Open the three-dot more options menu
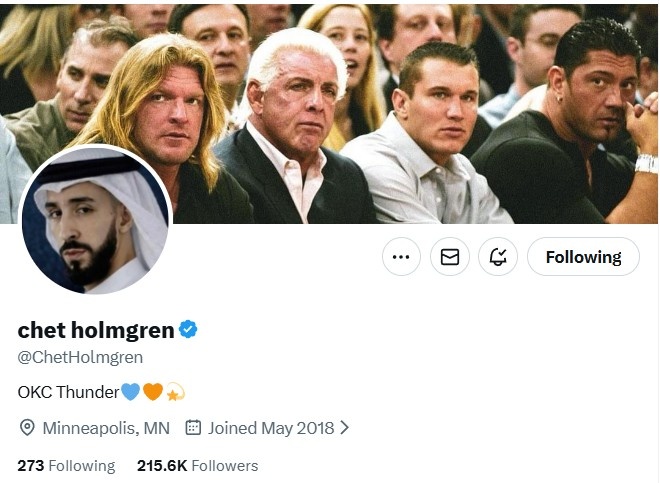 [401, 257]
